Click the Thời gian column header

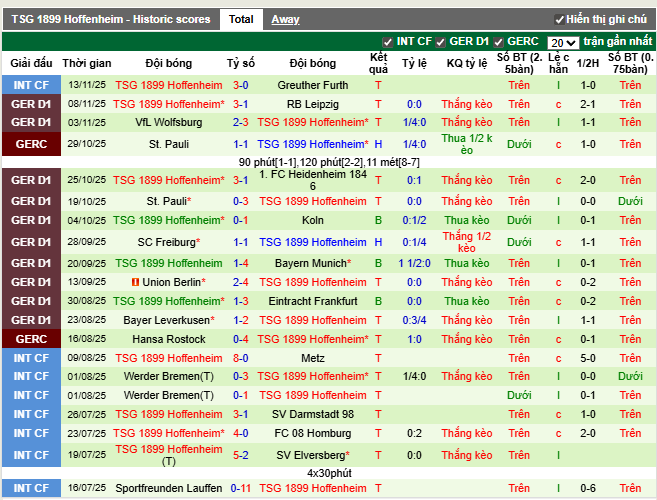pyautogui.click(x=87, y=63)
